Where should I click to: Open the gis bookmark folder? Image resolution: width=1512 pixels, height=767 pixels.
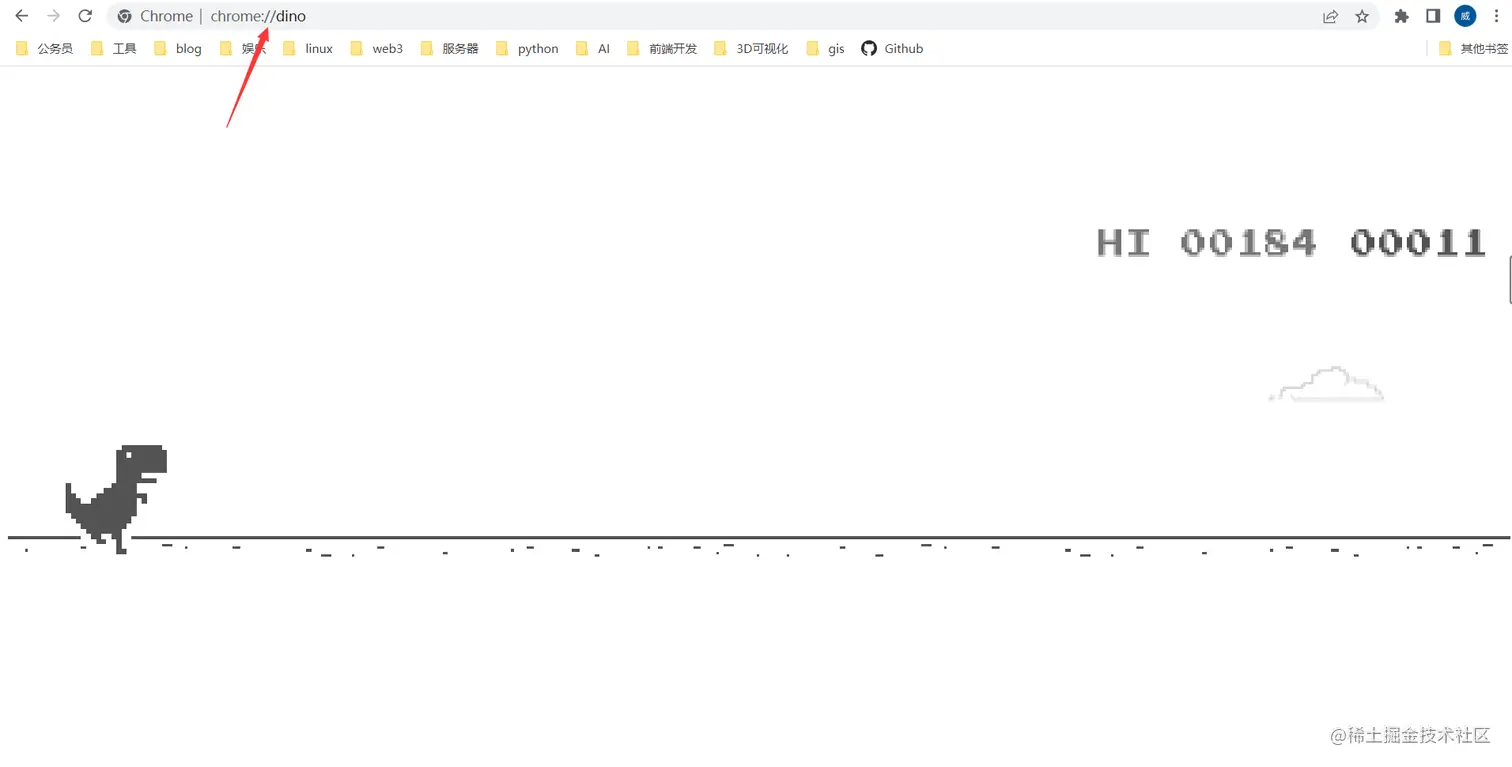[825, 48]
